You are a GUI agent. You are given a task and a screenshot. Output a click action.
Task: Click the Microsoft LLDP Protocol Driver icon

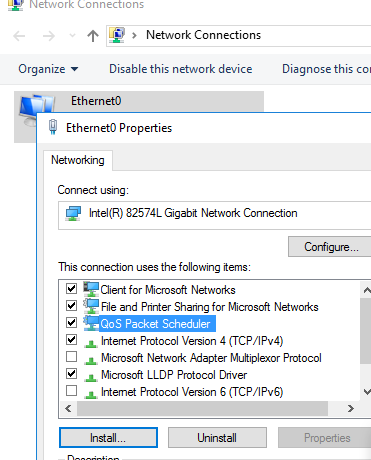click(x=91, y=377)
